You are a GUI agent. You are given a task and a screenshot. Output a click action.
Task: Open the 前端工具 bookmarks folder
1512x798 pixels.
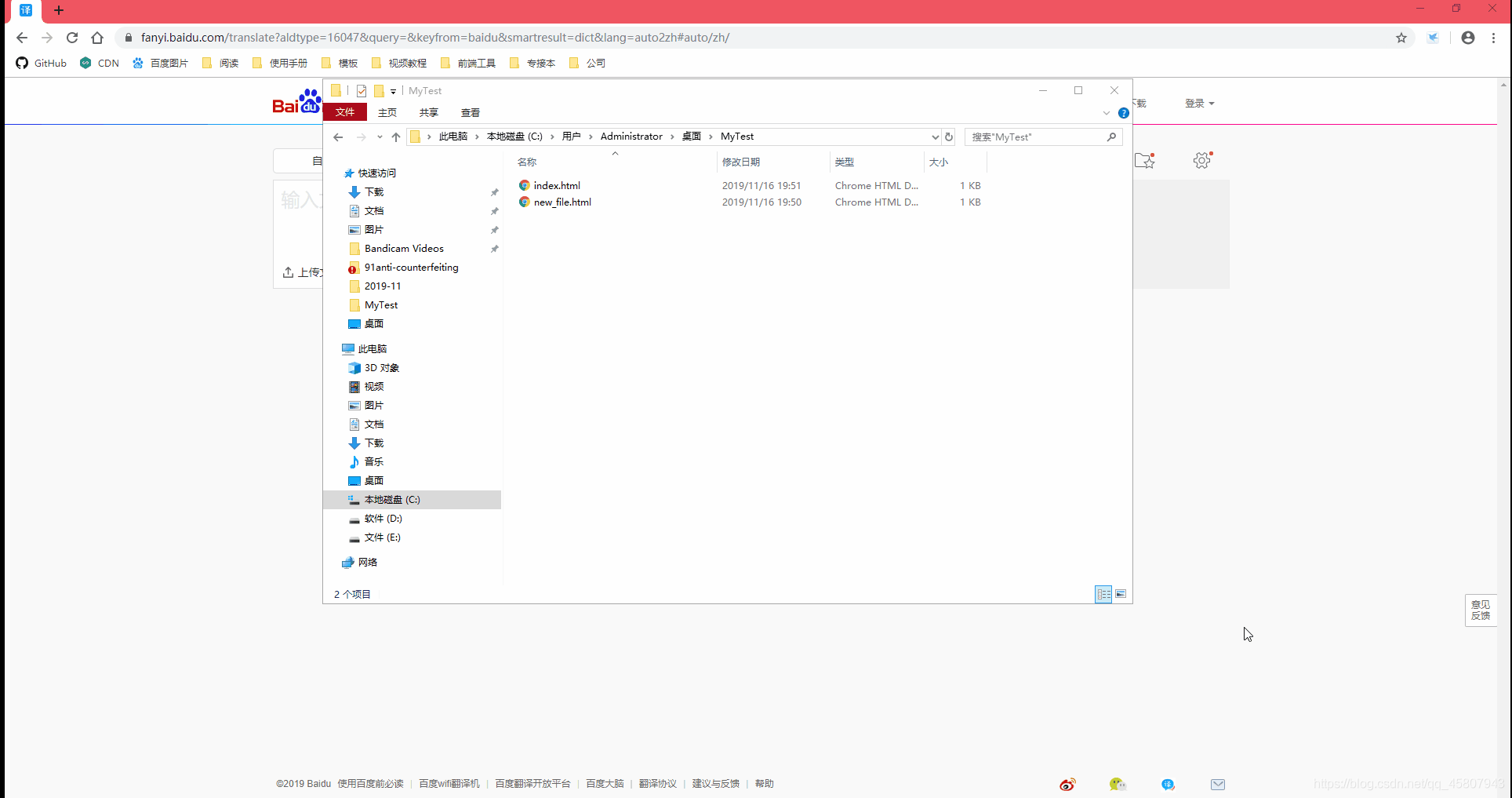click(x=468, y=63)
